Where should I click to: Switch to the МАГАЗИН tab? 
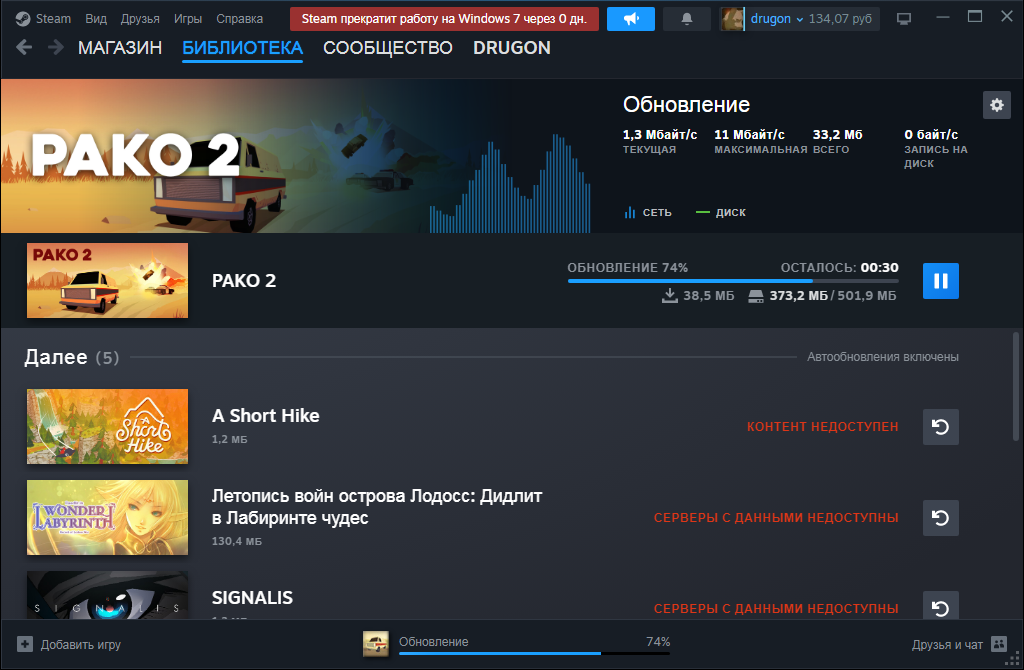[x=120, y=48]
